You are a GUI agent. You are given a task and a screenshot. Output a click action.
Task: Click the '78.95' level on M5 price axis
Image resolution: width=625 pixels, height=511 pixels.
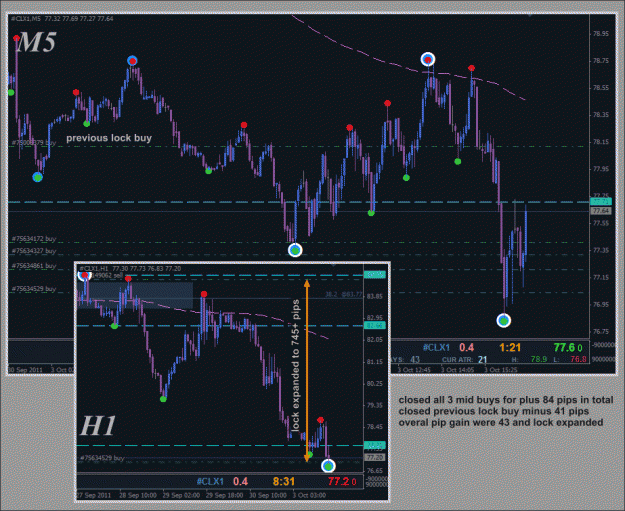click(x=601, y=34)
